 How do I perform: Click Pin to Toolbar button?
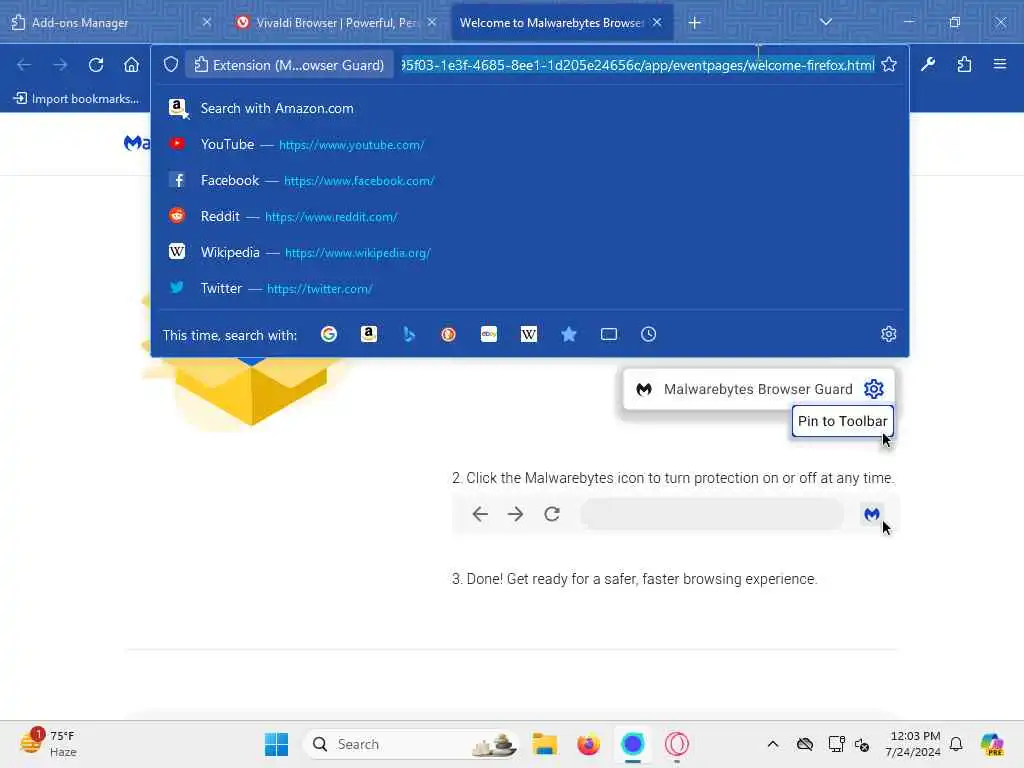842,421
